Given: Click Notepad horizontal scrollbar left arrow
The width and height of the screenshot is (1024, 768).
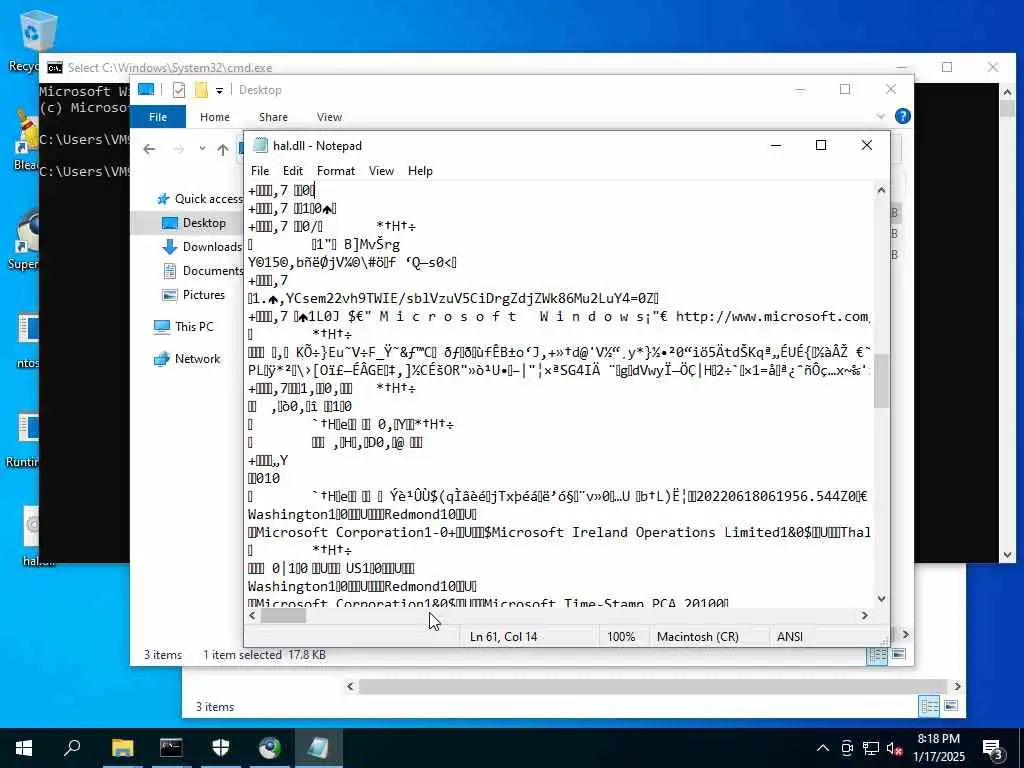Looking at the screenshot, I should pos(253,615).
